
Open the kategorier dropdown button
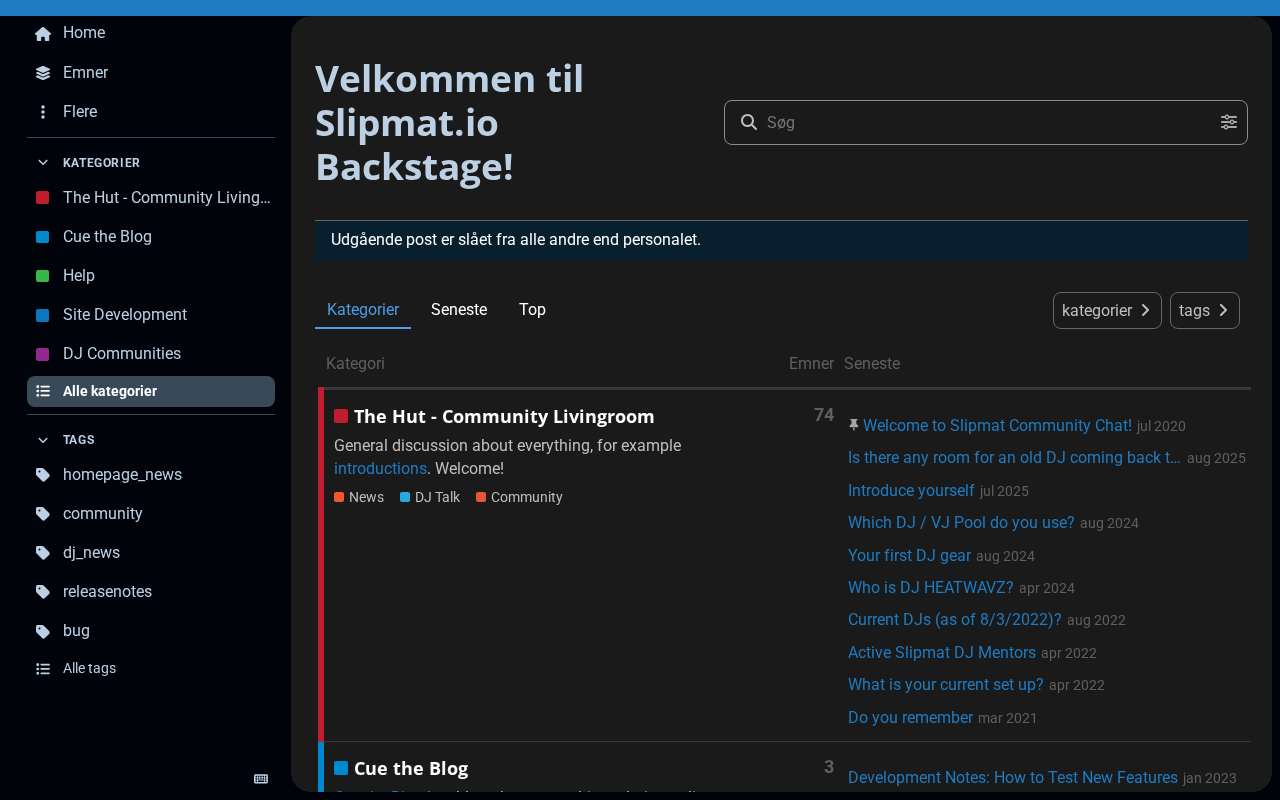(x=1107, y=311)
